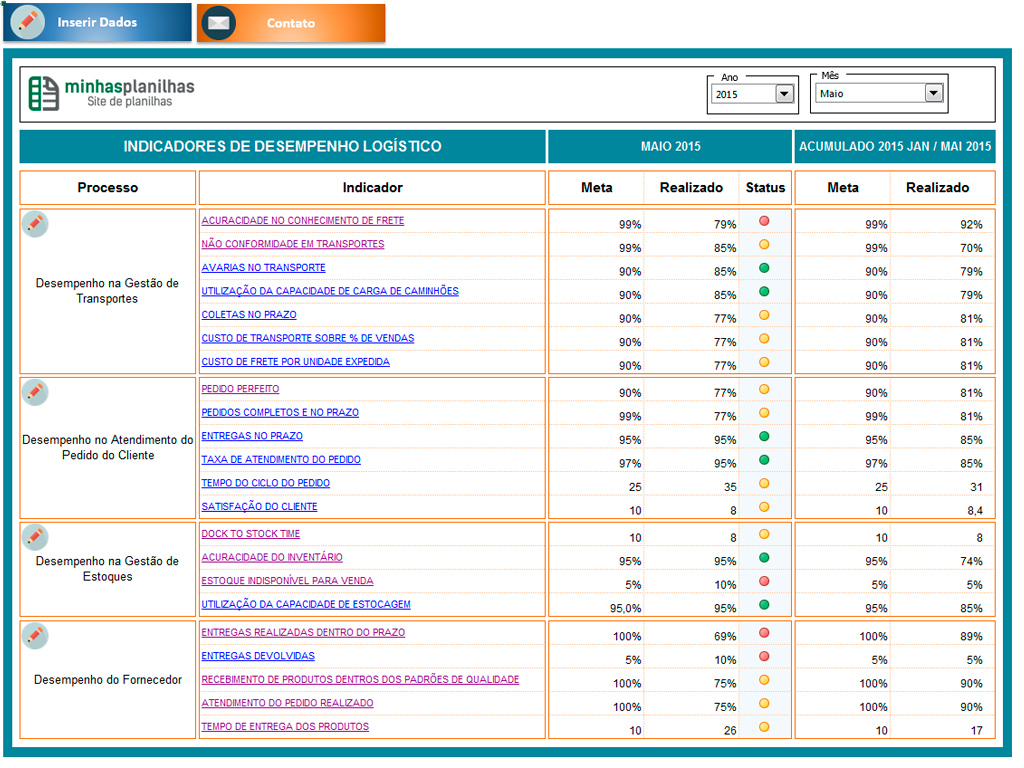Open the Mês dropdown arrow
Screen dimensions: 1024x768
934,93
